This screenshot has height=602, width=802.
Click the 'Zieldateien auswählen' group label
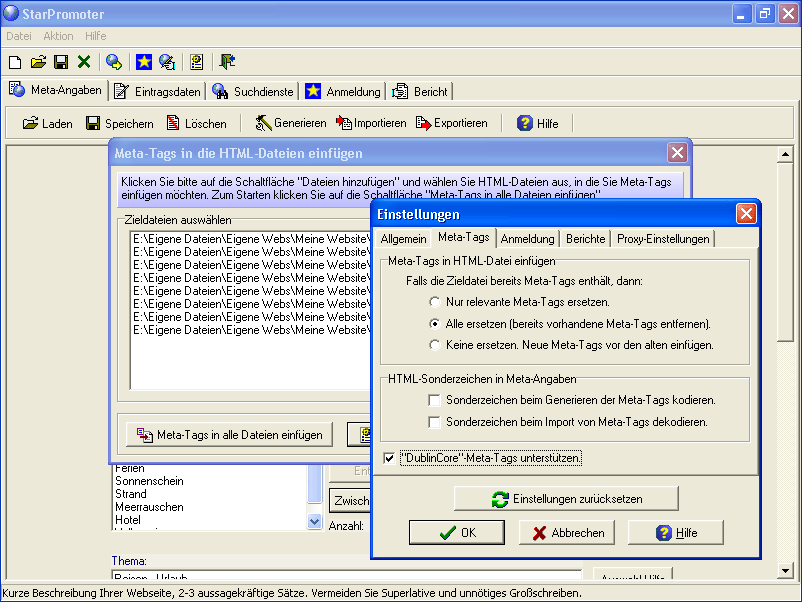pyautogui.click(x=178, y=220)
